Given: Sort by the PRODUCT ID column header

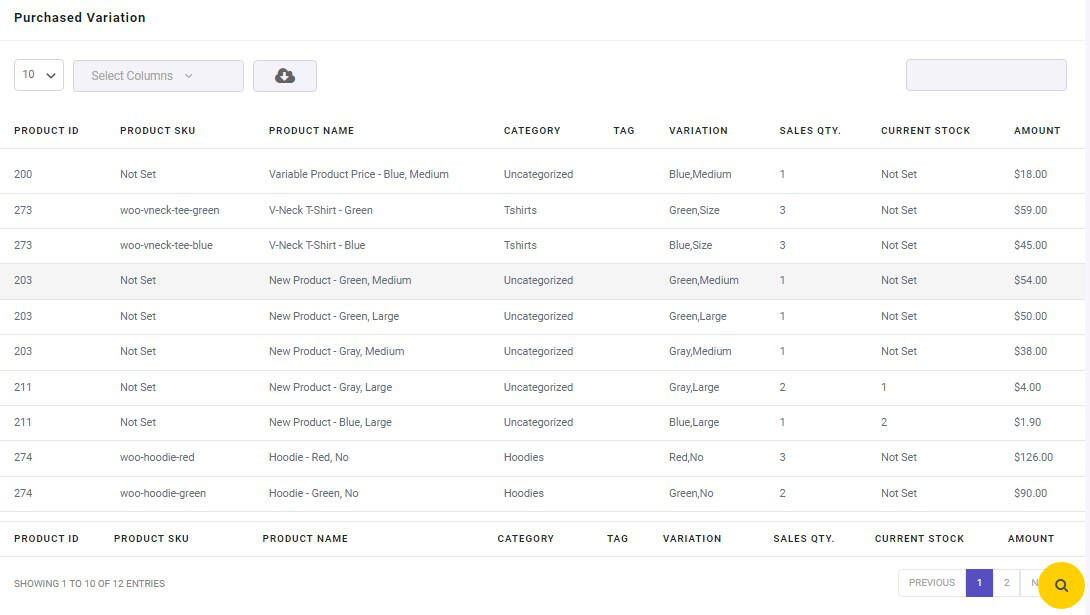Looking at the screenshot, I should tap(46, 130).
